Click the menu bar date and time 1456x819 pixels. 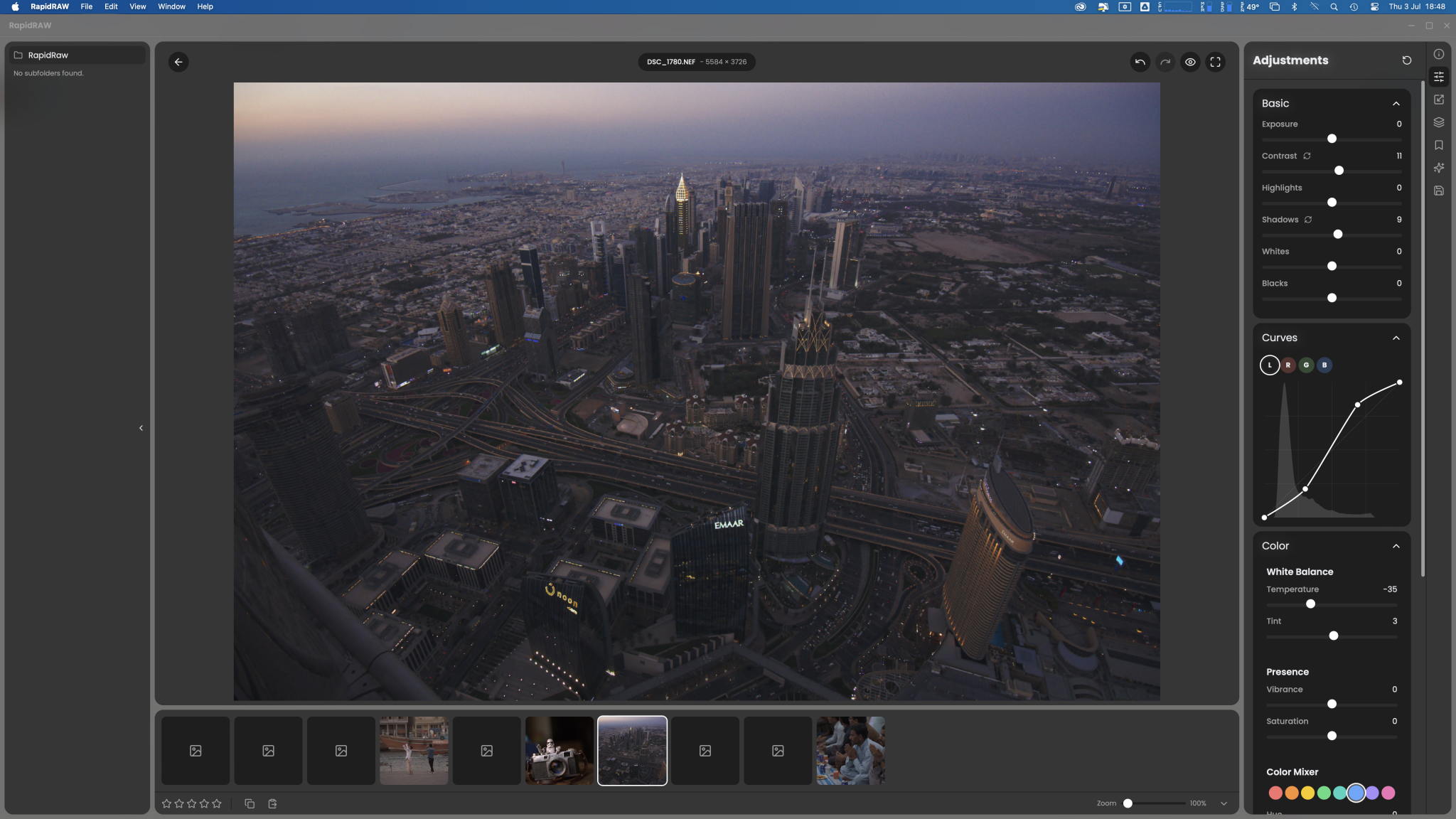click(1417, 6)
